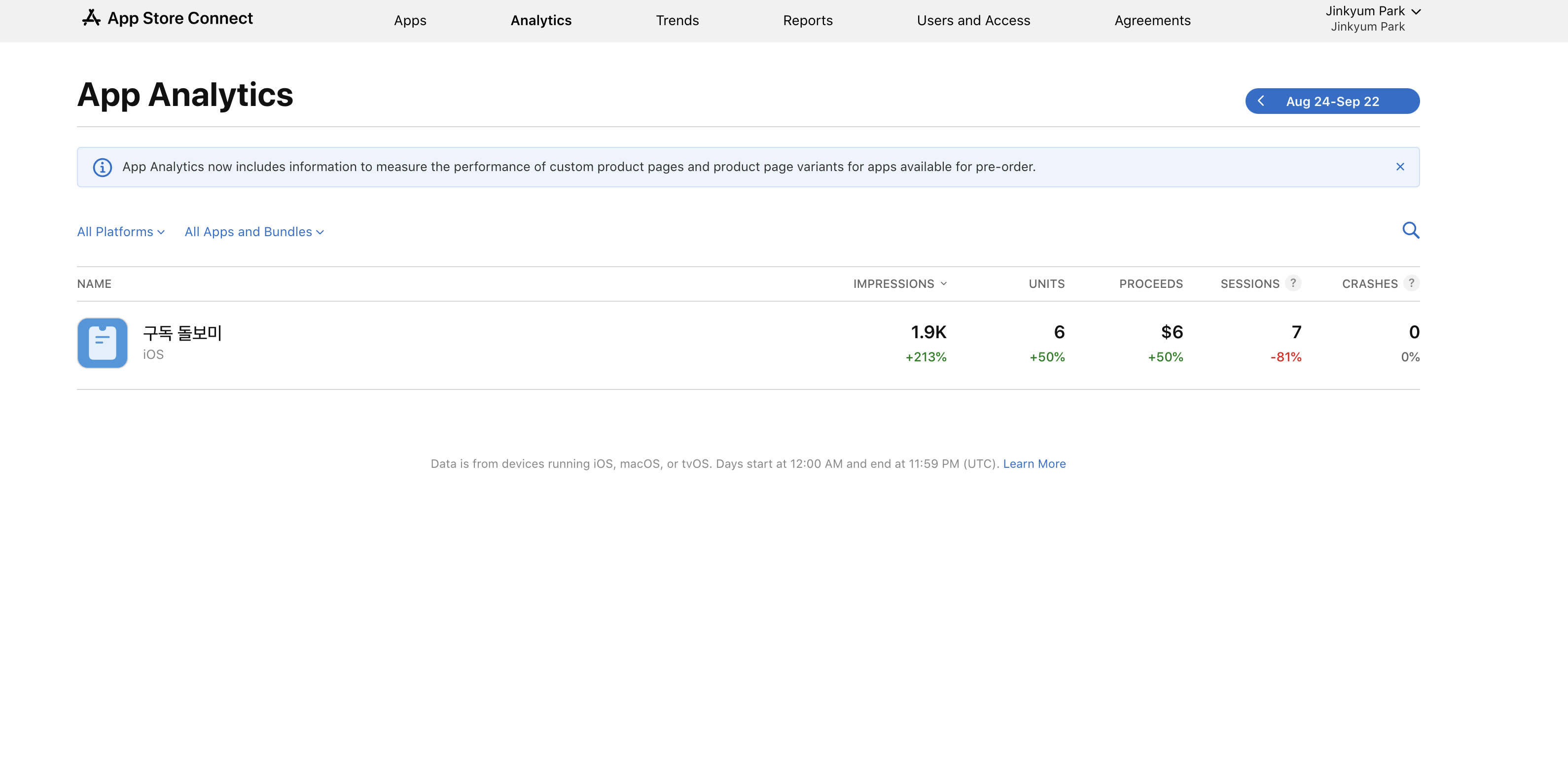Click the iOS platform label
The image size is (1568, 769).
tap(153, 355)
